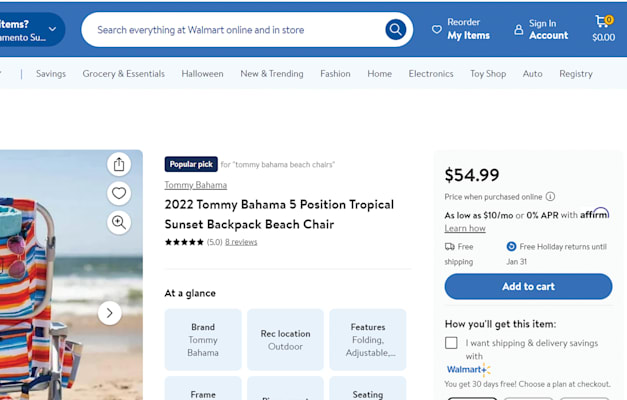Select the Toy Shop menu item
The image size is (627, 400).
[488, 74]
